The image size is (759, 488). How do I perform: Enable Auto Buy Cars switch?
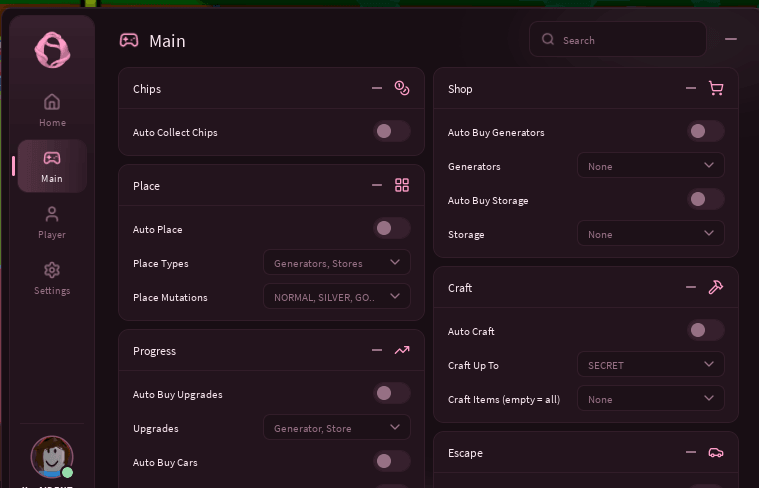tap(392, 461)
